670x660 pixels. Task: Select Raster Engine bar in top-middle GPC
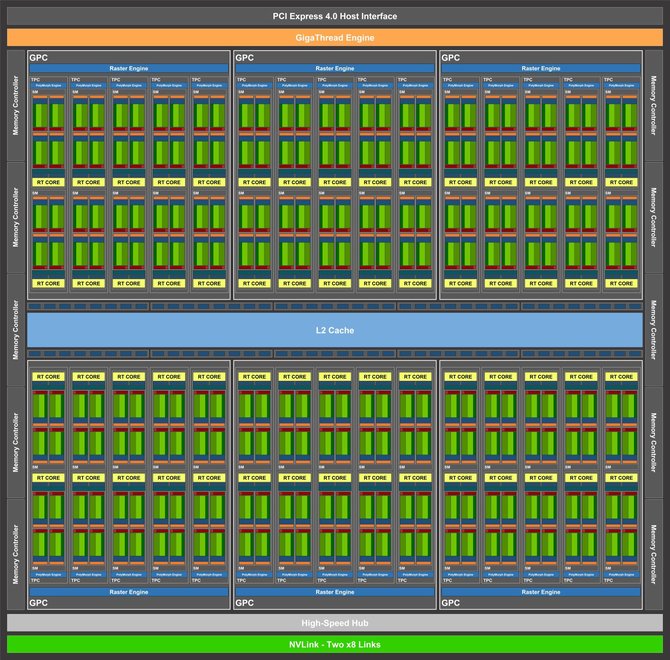[x=335, y=68]
